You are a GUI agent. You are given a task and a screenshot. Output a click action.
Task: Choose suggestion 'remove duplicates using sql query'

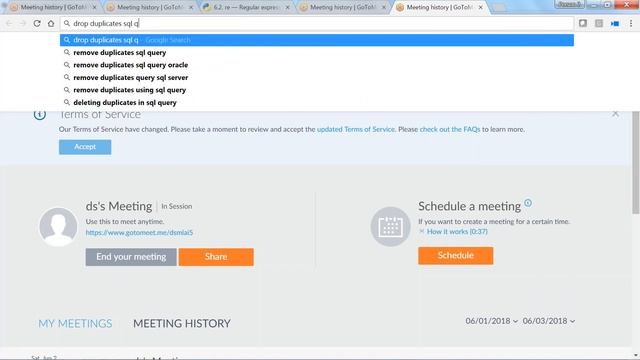click(317, 90)
